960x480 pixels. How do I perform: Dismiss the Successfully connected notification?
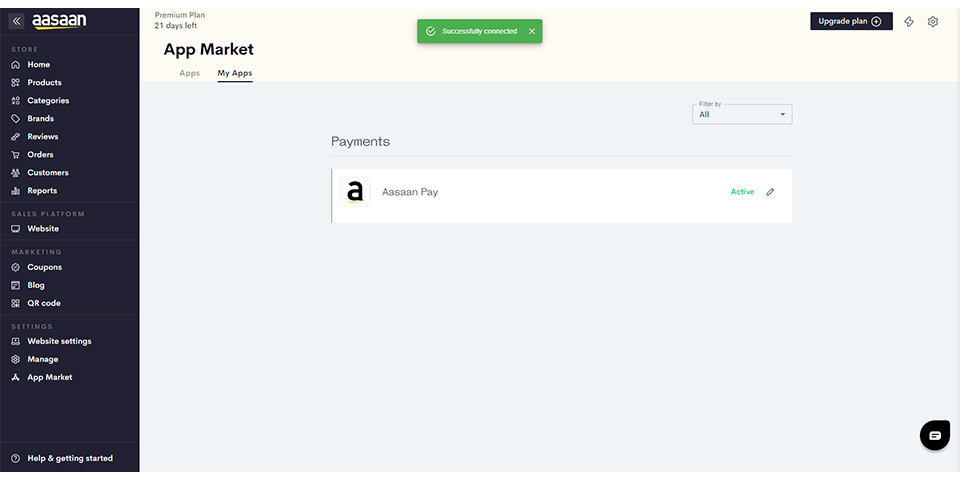click(531, 31)
